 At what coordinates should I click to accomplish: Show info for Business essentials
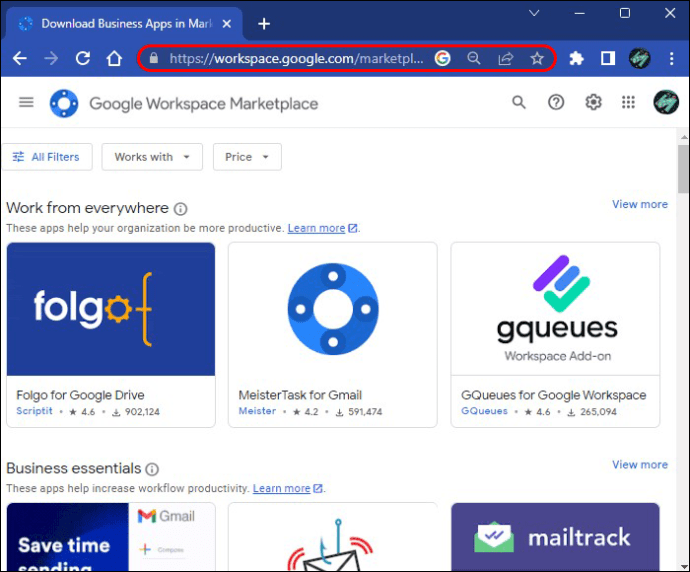[x=152, y=469]
